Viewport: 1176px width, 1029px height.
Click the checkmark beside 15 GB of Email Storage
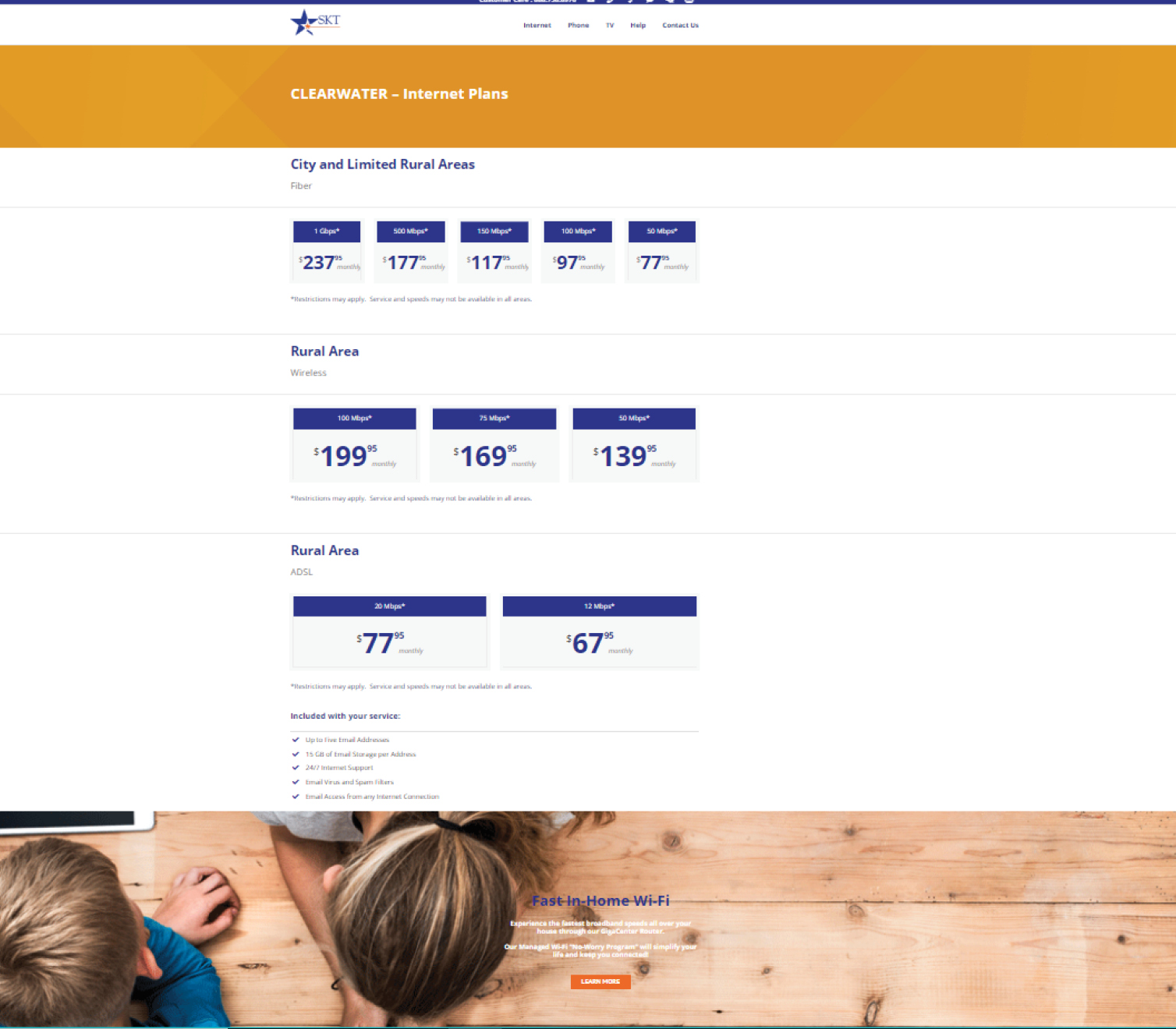point(296,754)
